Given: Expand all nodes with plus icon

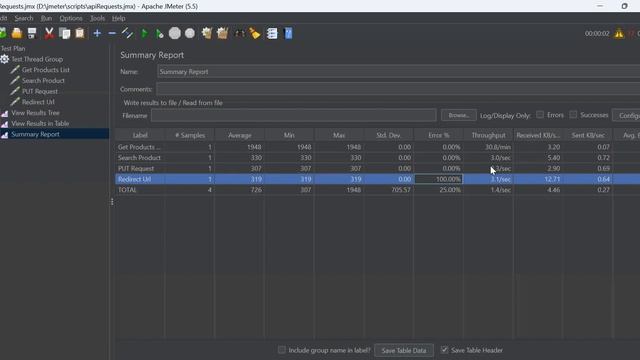Looking at the screenshot, I should [97, 33].
